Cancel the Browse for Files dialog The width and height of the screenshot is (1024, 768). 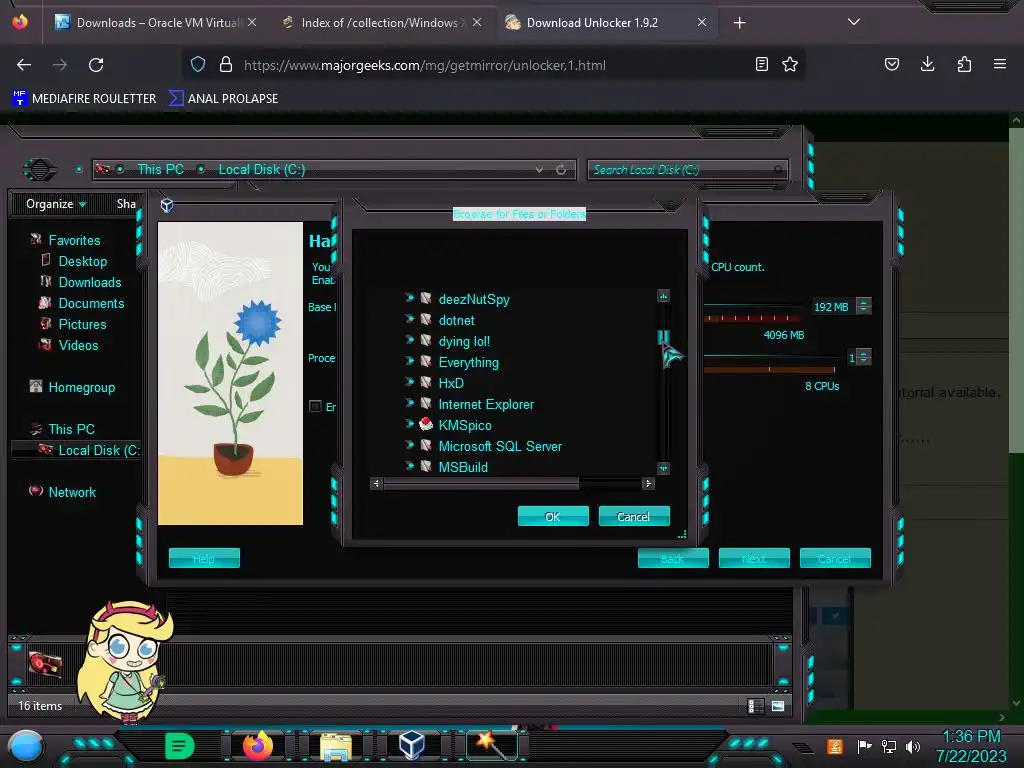point(633,516)
